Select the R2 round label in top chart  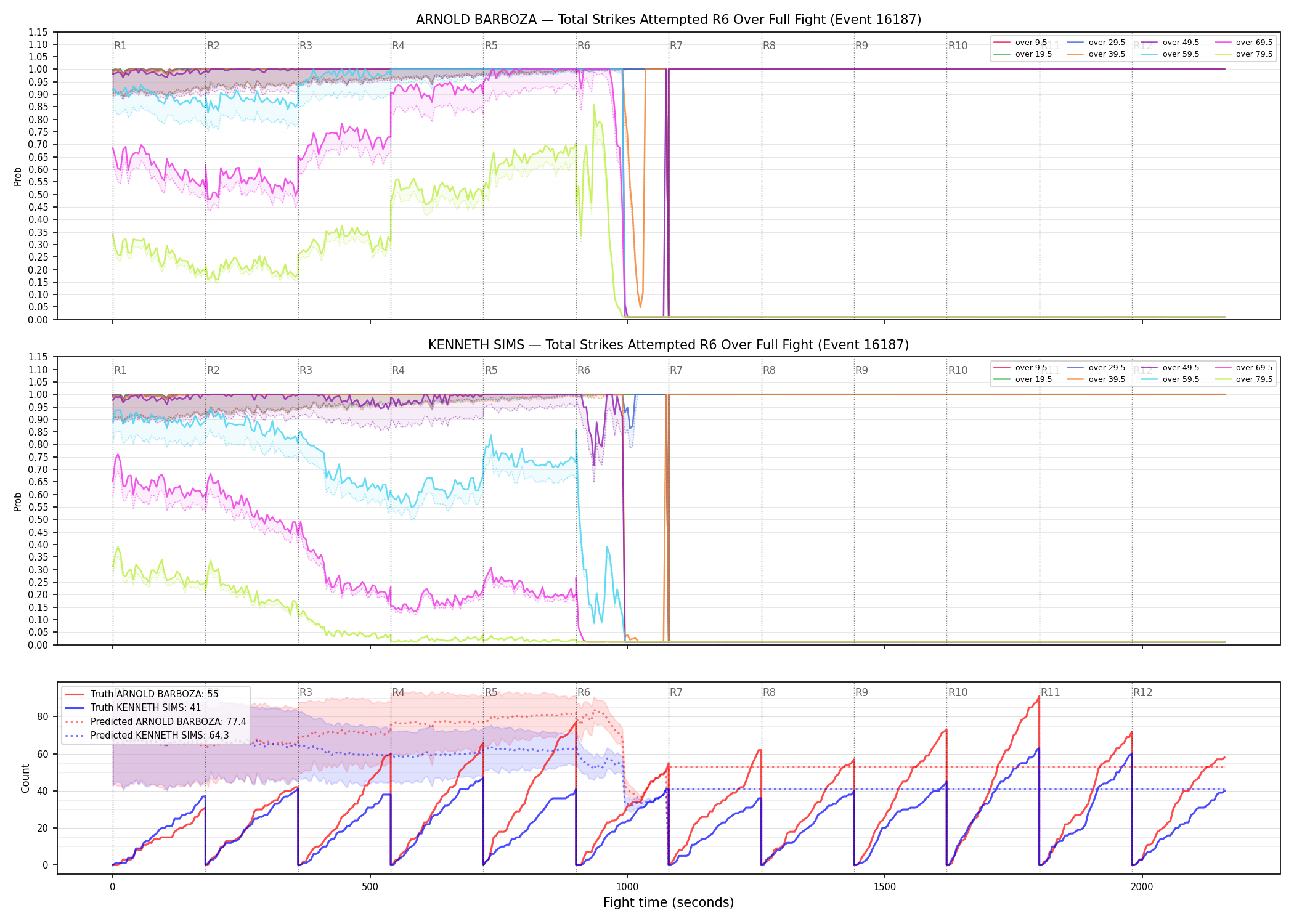click(213, 46)
